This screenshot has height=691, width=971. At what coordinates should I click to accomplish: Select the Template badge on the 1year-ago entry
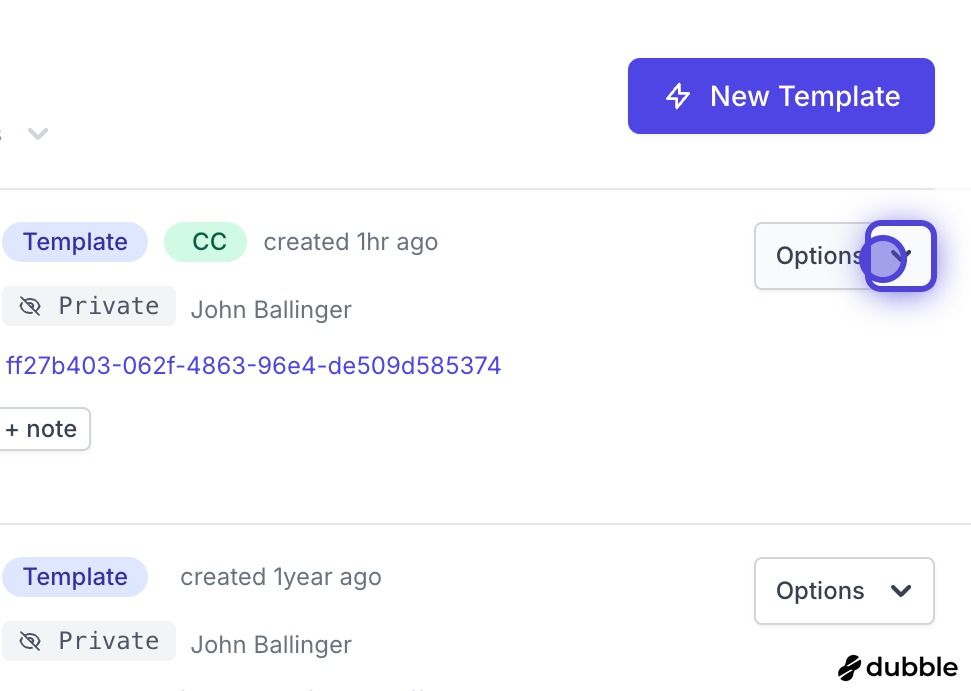click(75, 577)
